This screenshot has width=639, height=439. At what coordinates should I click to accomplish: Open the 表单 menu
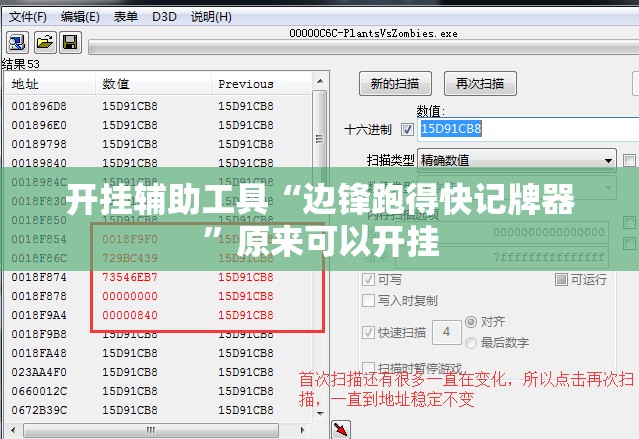[126, 17]
